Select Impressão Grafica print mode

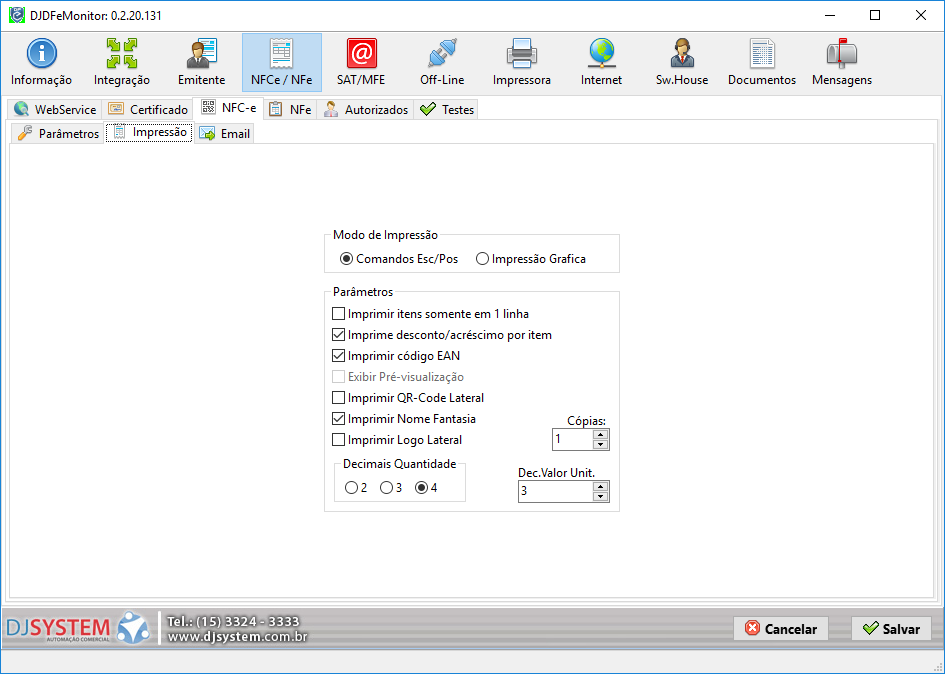click(531, 259)
